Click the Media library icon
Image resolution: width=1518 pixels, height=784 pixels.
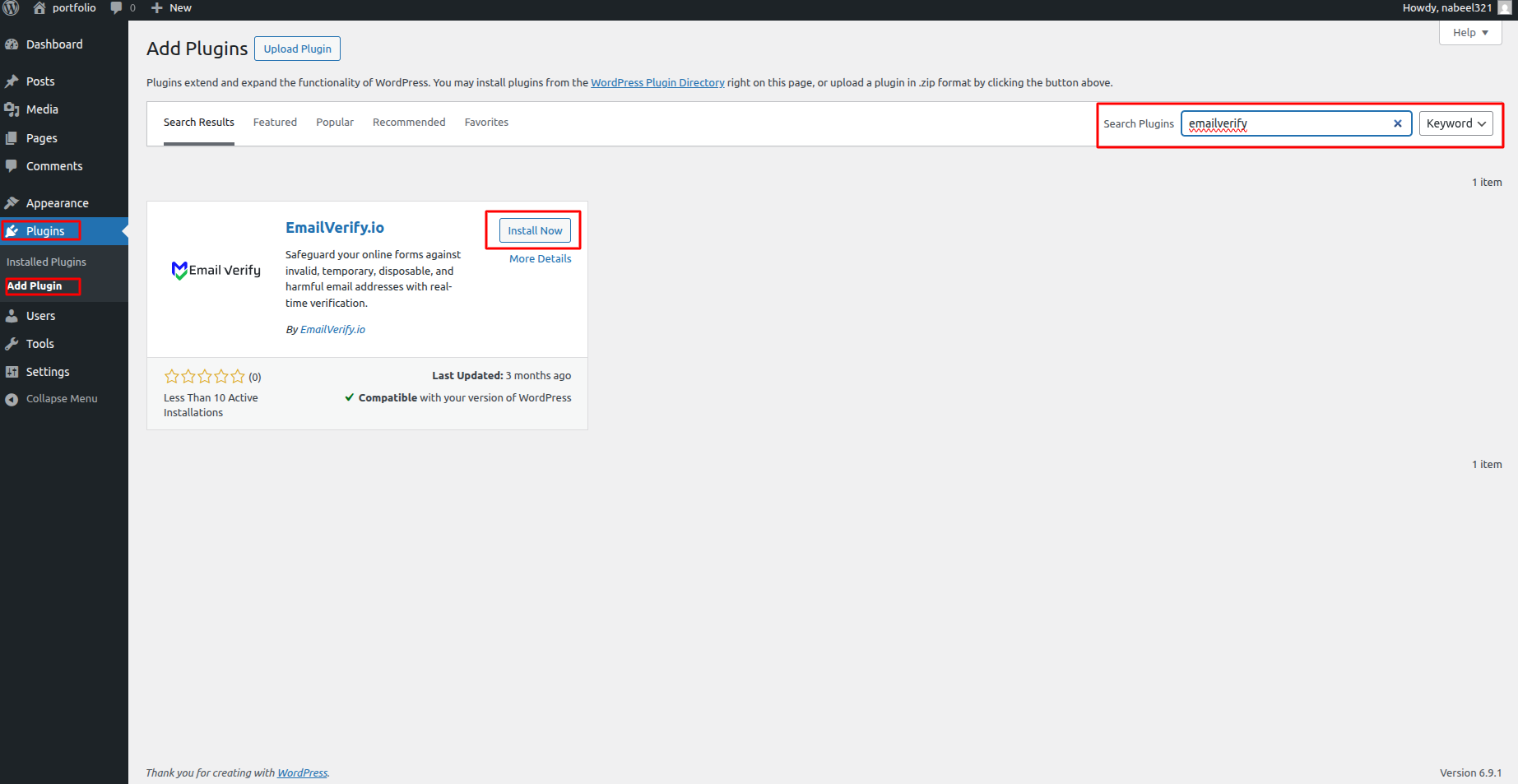pos(12,109)
